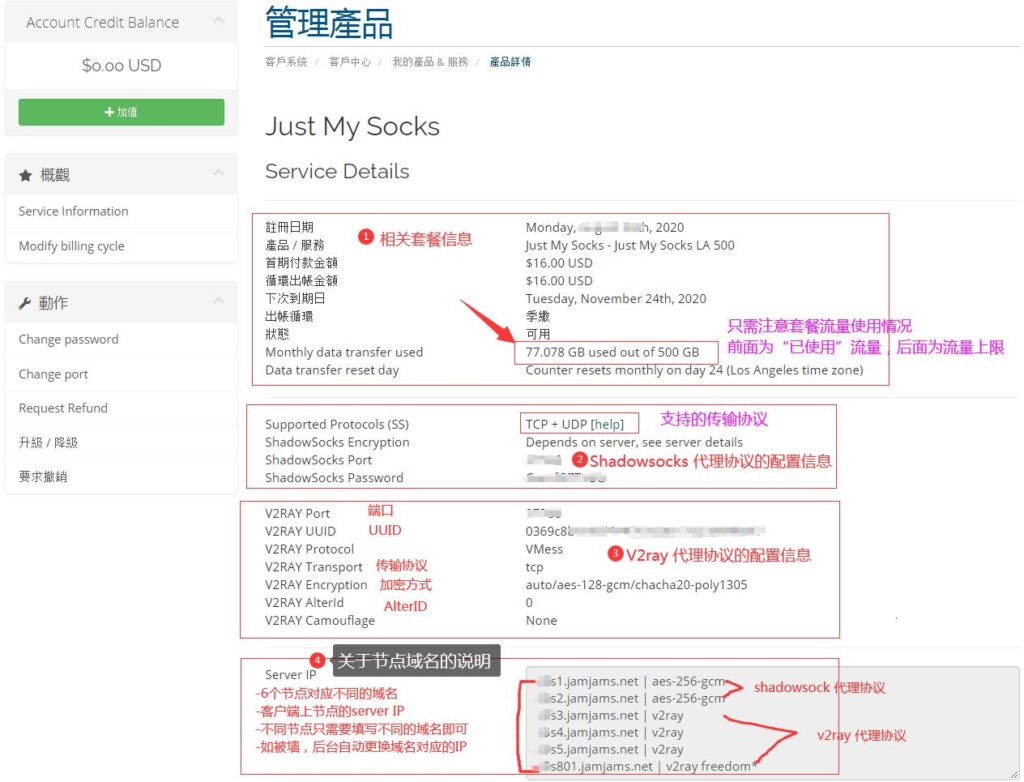The height and width of the screenshot is (782, 1024).
Task: Click the Just My Socks LA 500 product text
Action: pos(630,245)
